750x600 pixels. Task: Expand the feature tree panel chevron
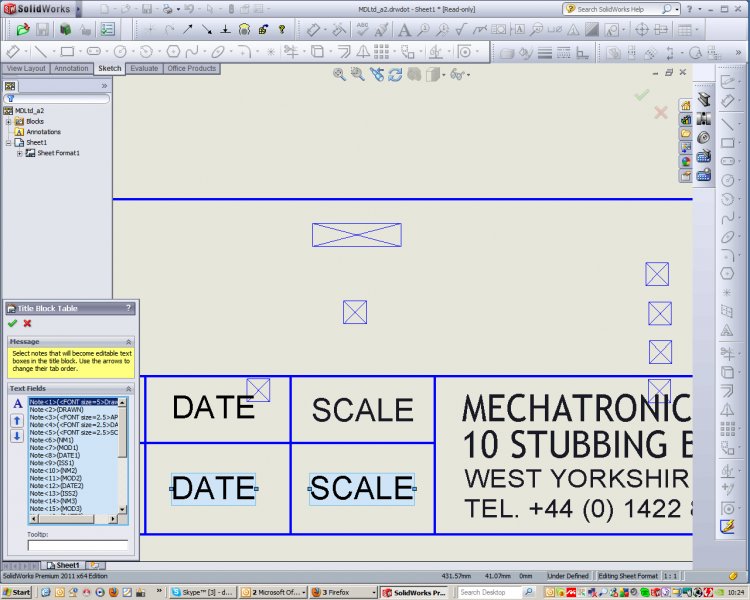point(104,86)
